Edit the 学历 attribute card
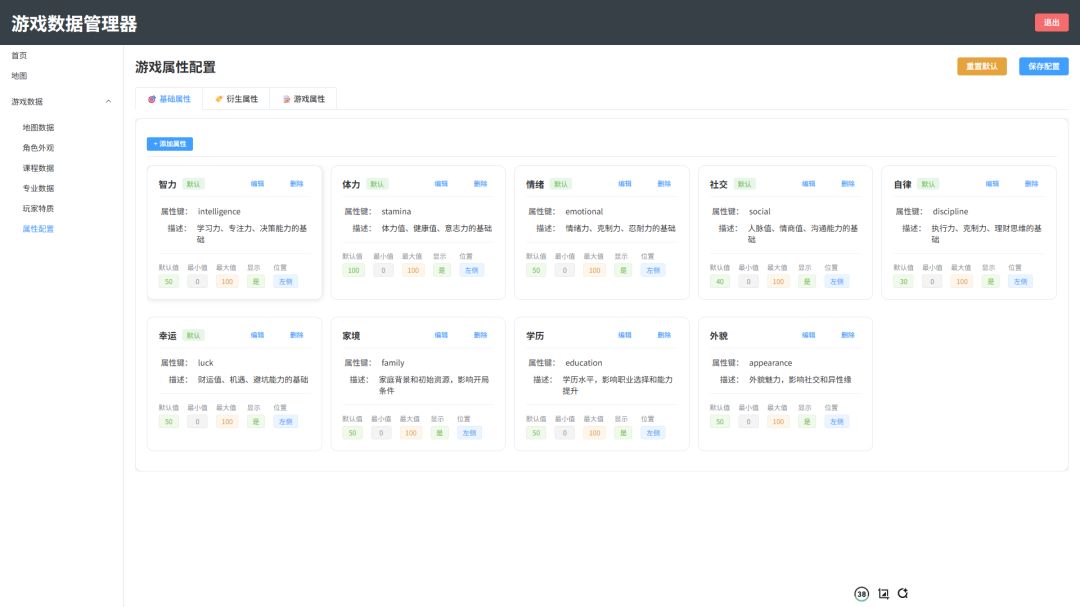1080x607 pixels. 625,335
